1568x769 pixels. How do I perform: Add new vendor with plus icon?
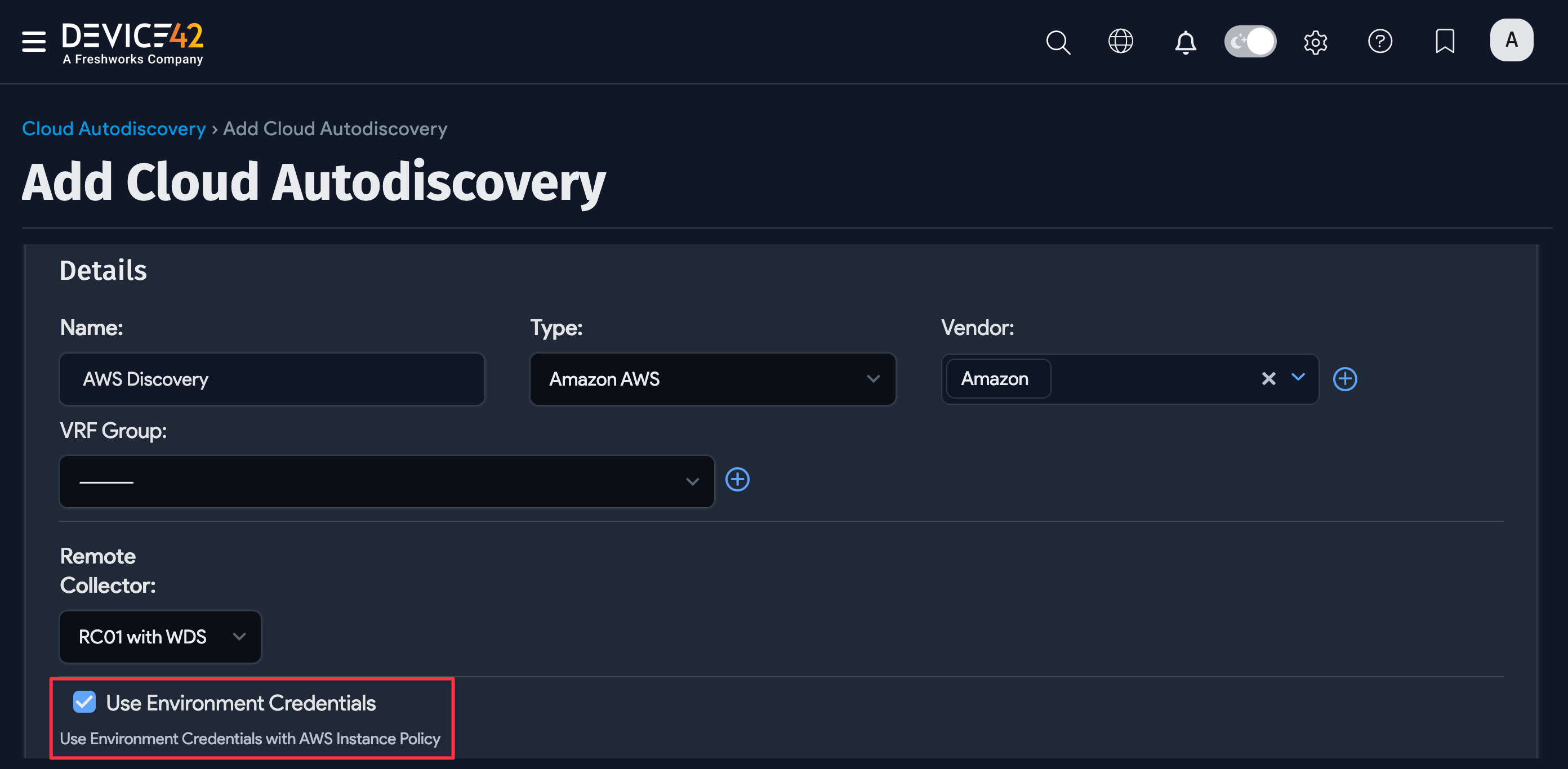[1344, 379]
